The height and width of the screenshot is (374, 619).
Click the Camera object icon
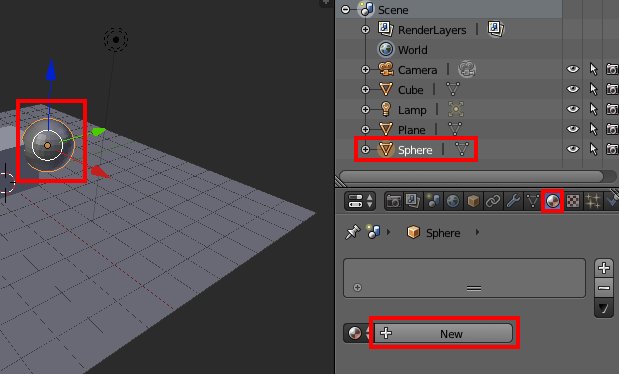coord(386,70)
